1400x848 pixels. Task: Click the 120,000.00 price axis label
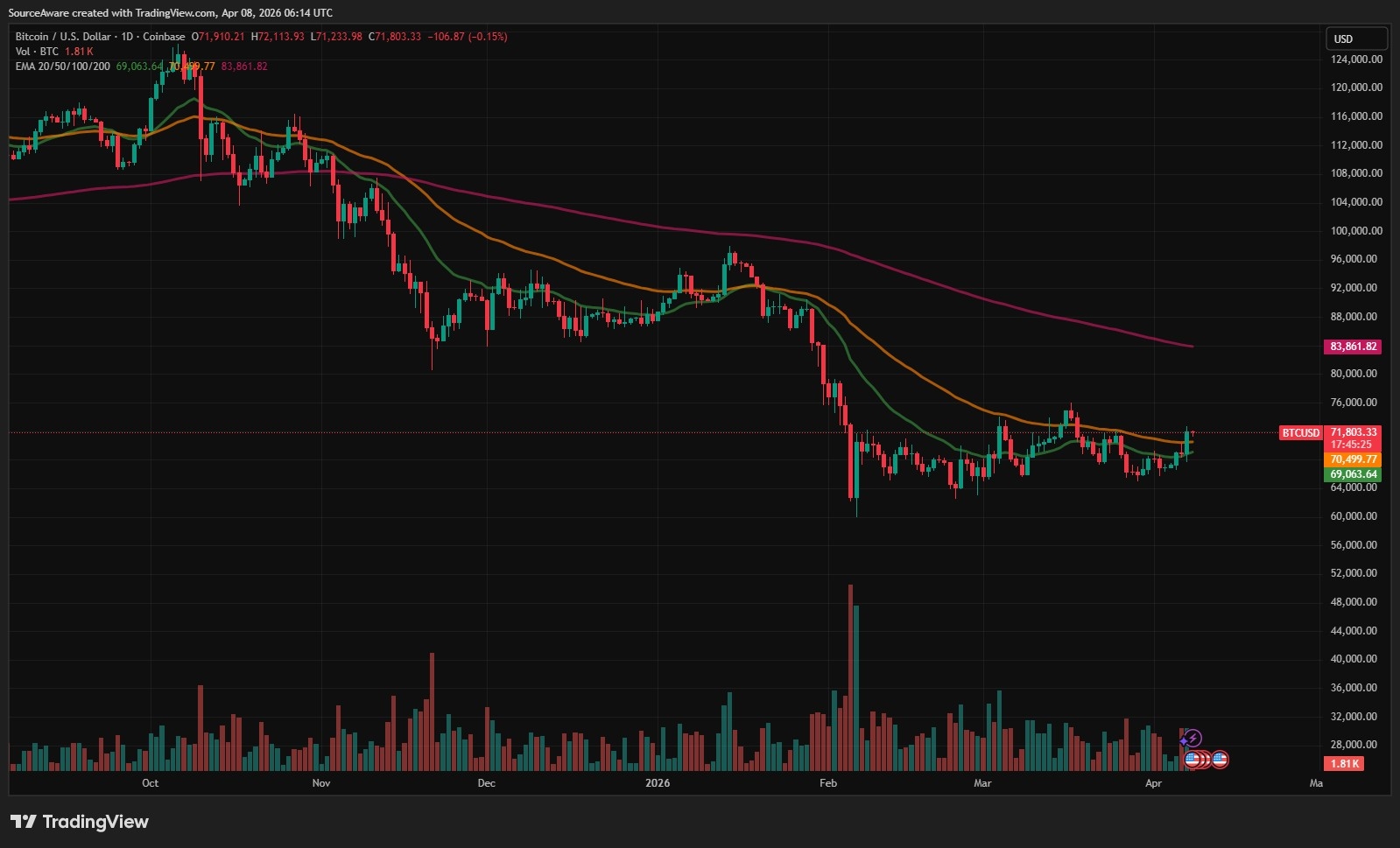click(1356, 88)
